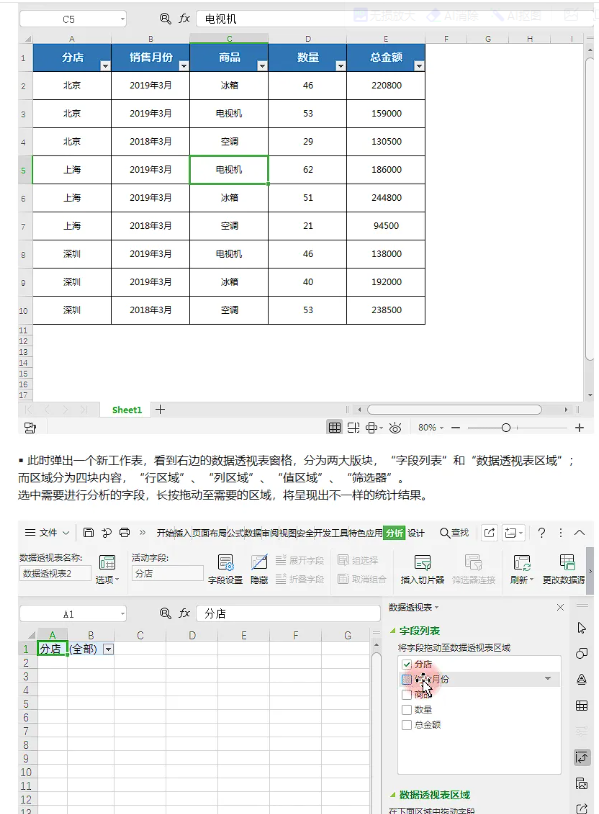Viewport: 599px width, 814px height.
Task: Click the zoom in plus icon
Action: tap(579, 428)
